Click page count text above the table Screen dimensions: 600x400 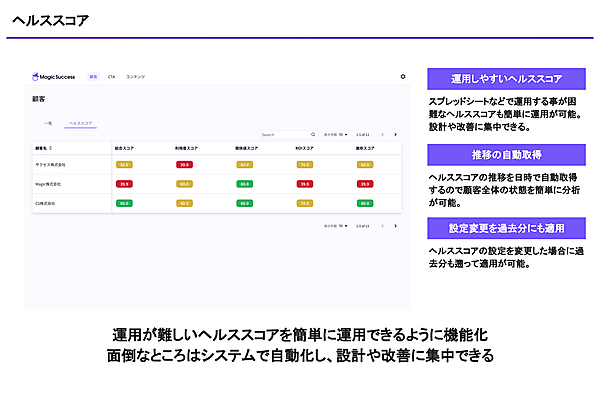tap(362, 135)
